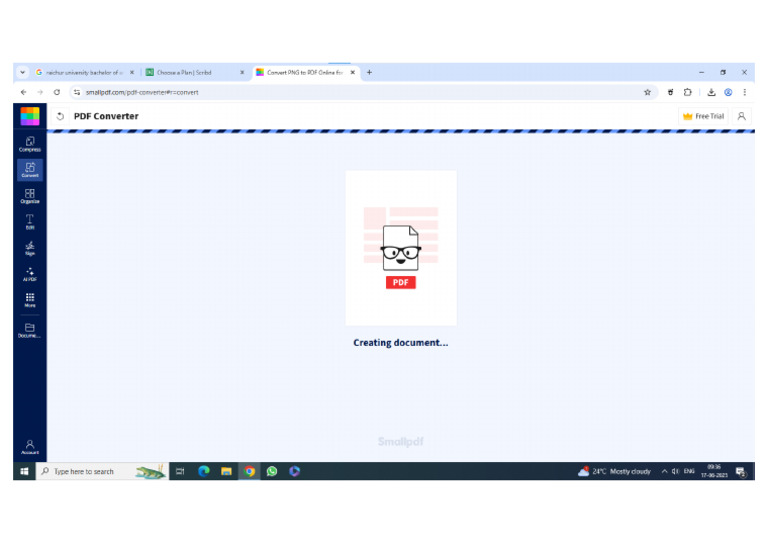The height and width of the screenshot is (543, 768).
Task: Bookmark this page with the star
Action: tap(647, 92)
